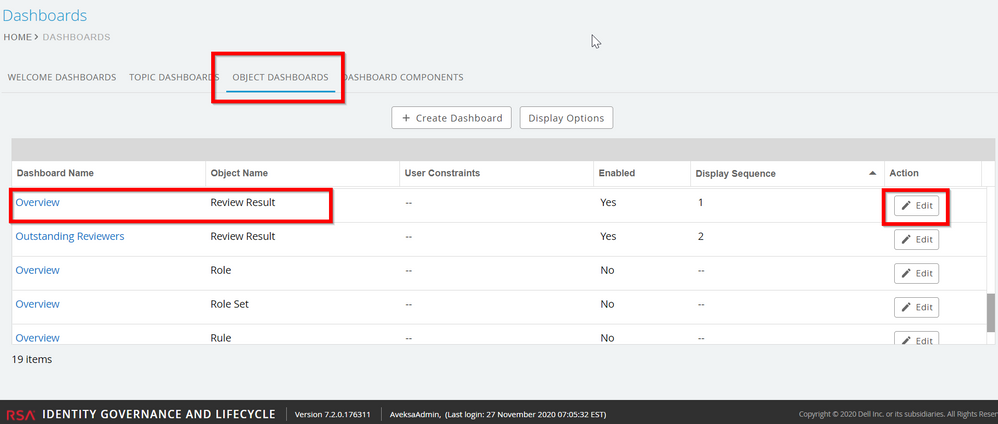Sort by the Enabled column header
This screenshot has width=998, height=424.
click(617, 173)
